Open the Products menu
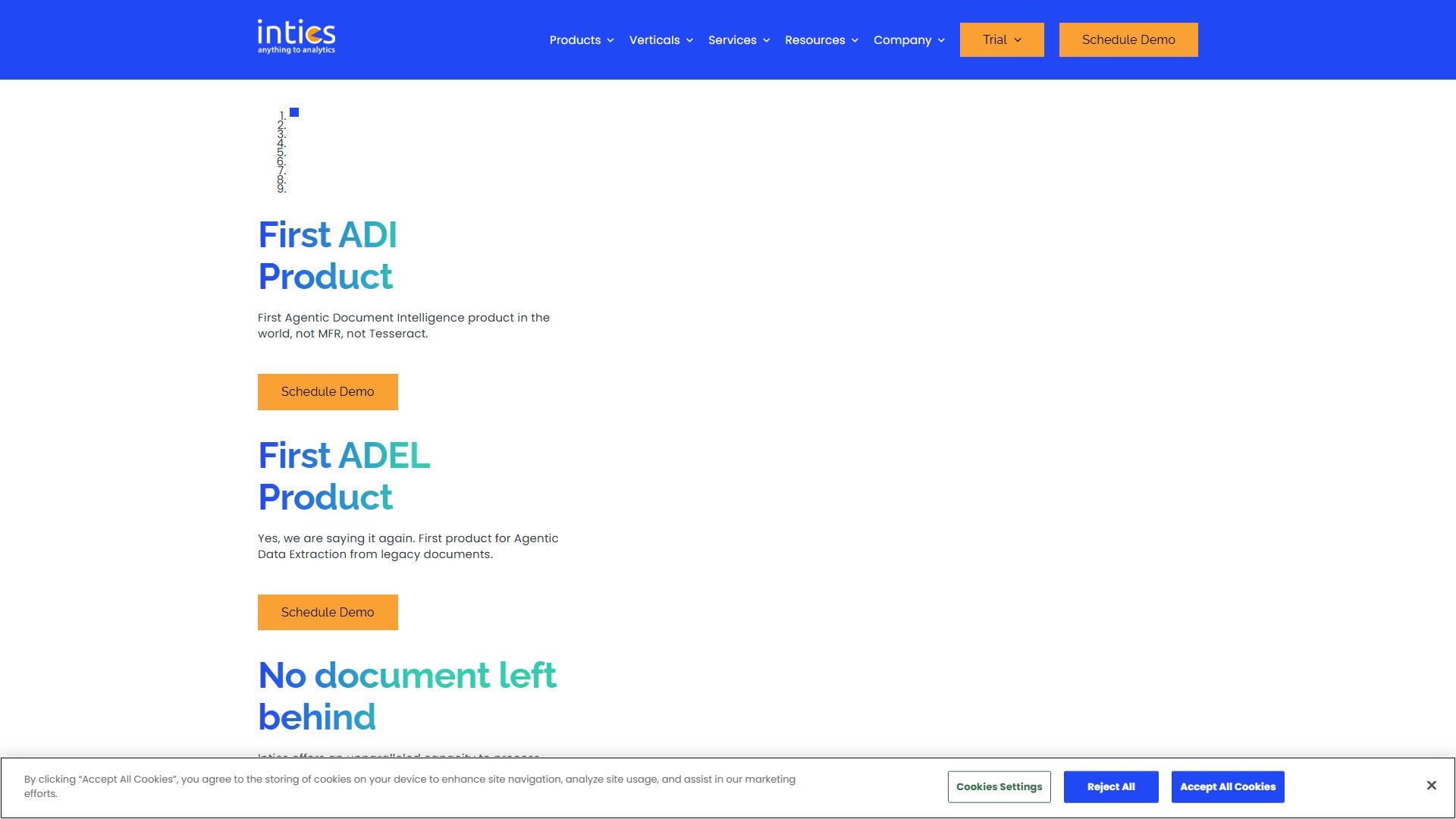 (x=575, y=40)
